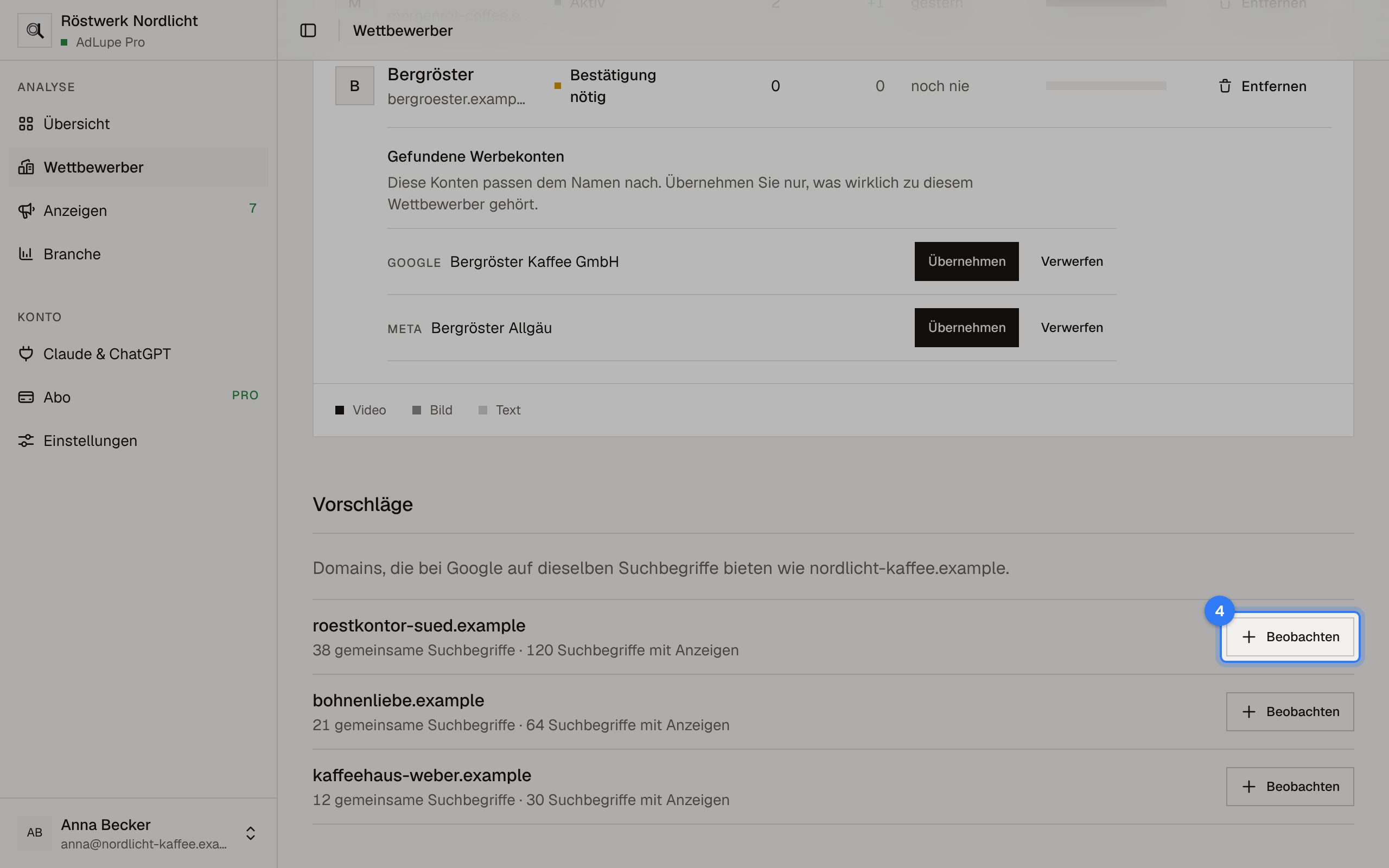Click the AB user avatar
Viewport: 1389px width, 868px height.
[34, 832]
